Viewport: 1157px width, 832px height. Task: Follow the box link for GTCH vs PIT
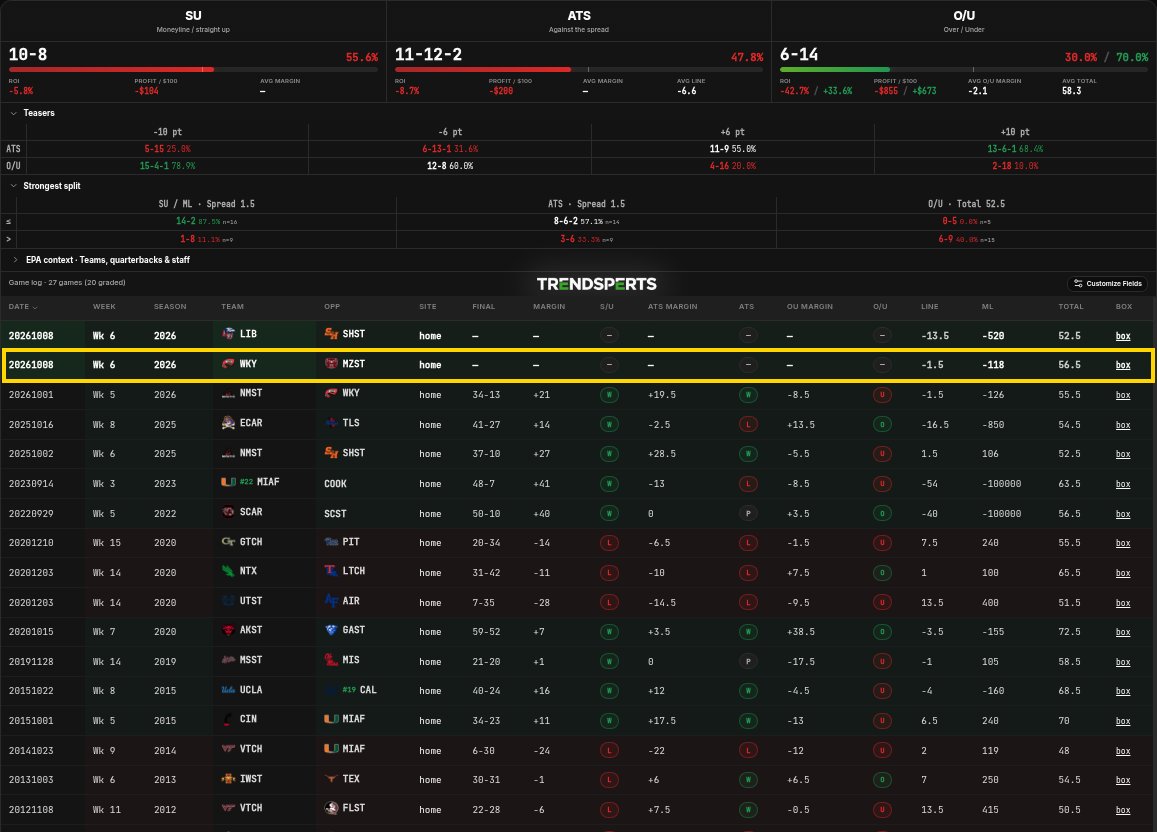[1123, 543]
